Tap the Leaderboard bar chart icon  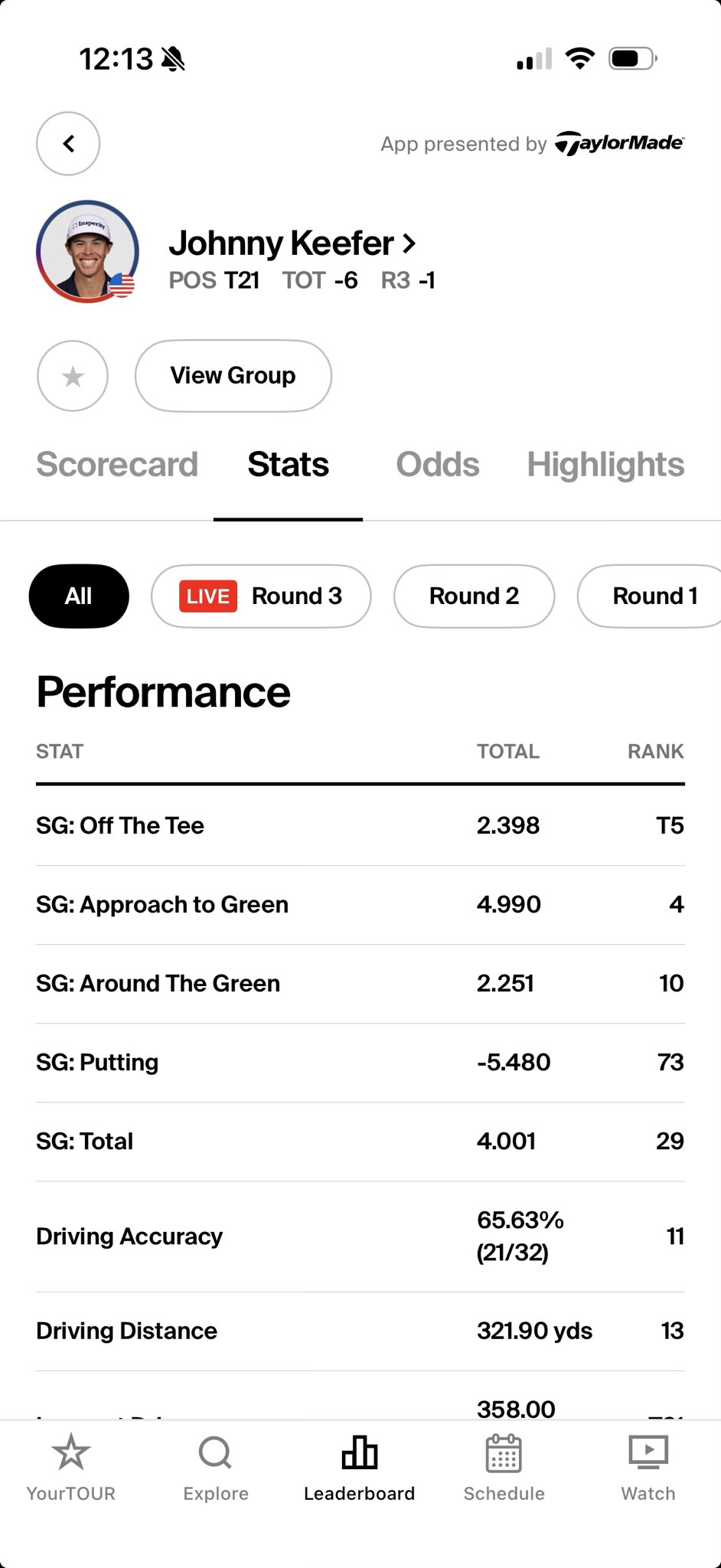360,1452
